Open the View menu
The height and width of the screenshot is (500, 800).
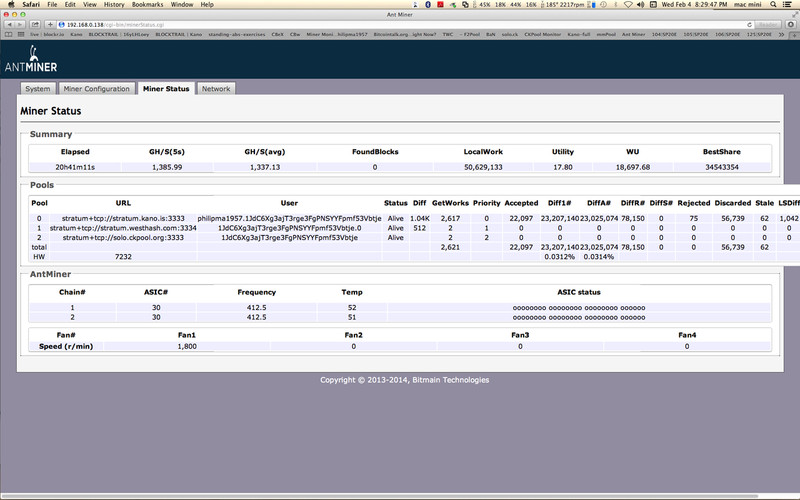pyautogui.click(x=90, y=4)
